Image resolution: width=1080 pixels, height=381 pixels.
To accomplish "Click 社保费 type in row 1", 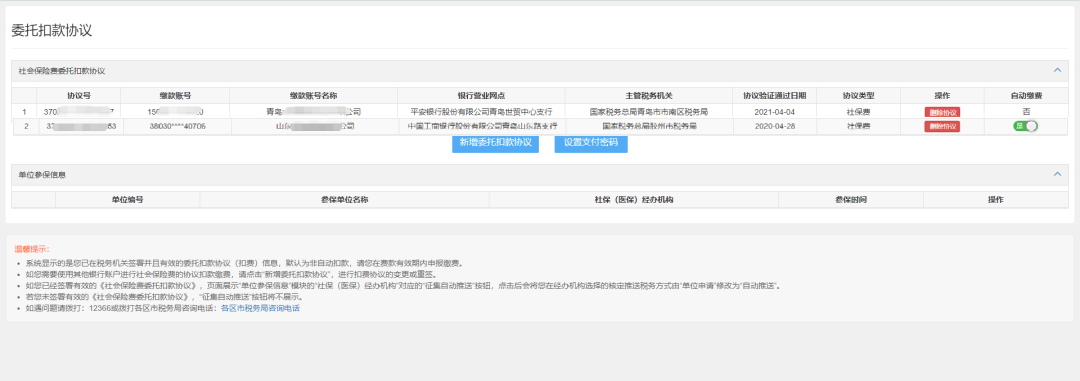I will (x=858, y=112).
